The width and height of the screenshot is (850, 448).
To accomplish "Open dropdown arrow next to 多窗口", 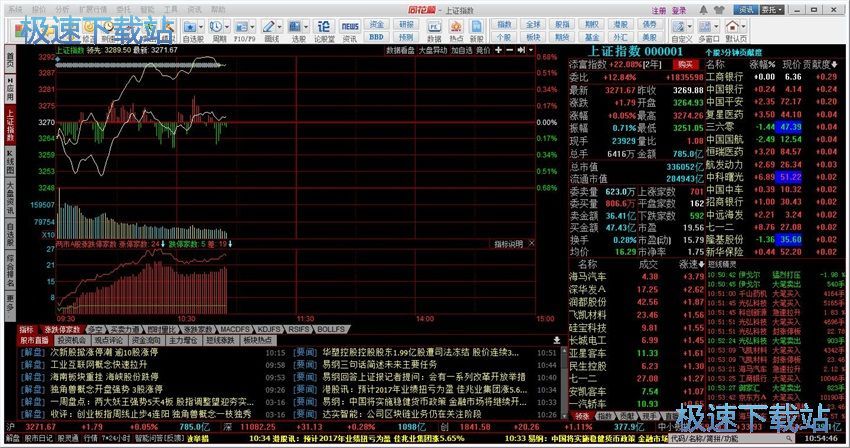I will 716,27.
